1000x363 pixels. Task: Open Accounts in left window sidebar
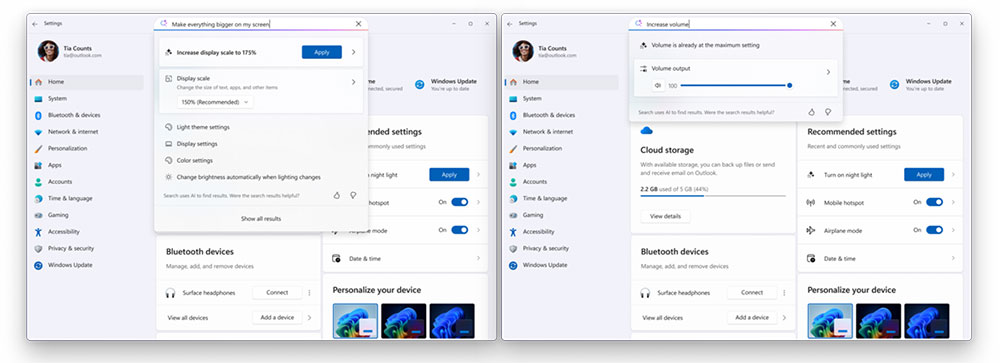87,182
